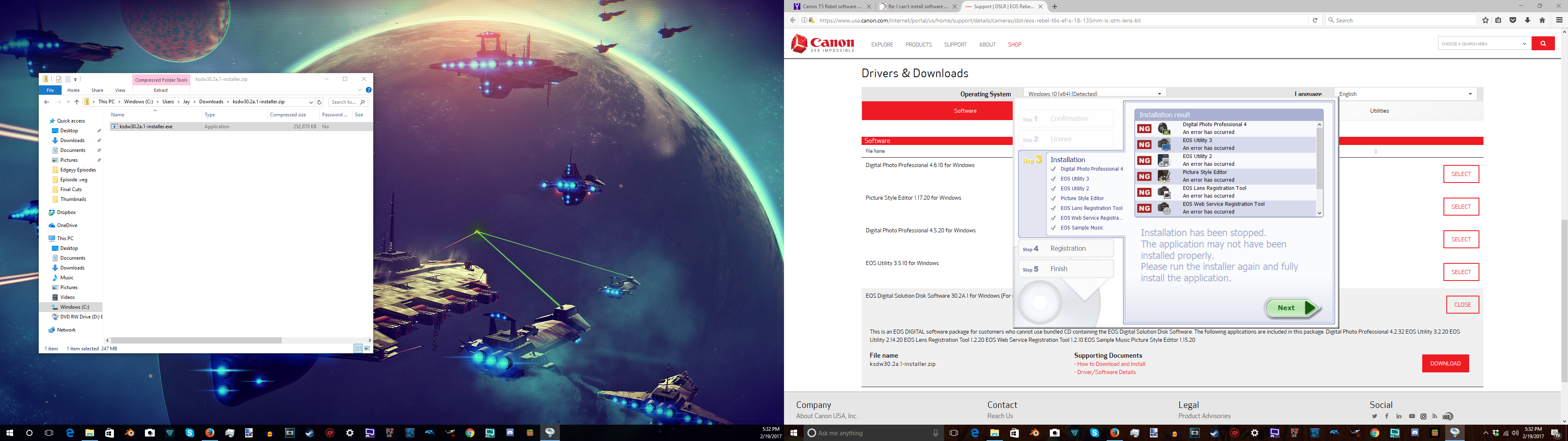Bookmark this page using the star icon
The image size is (1568, 441).
(1485, 20)
